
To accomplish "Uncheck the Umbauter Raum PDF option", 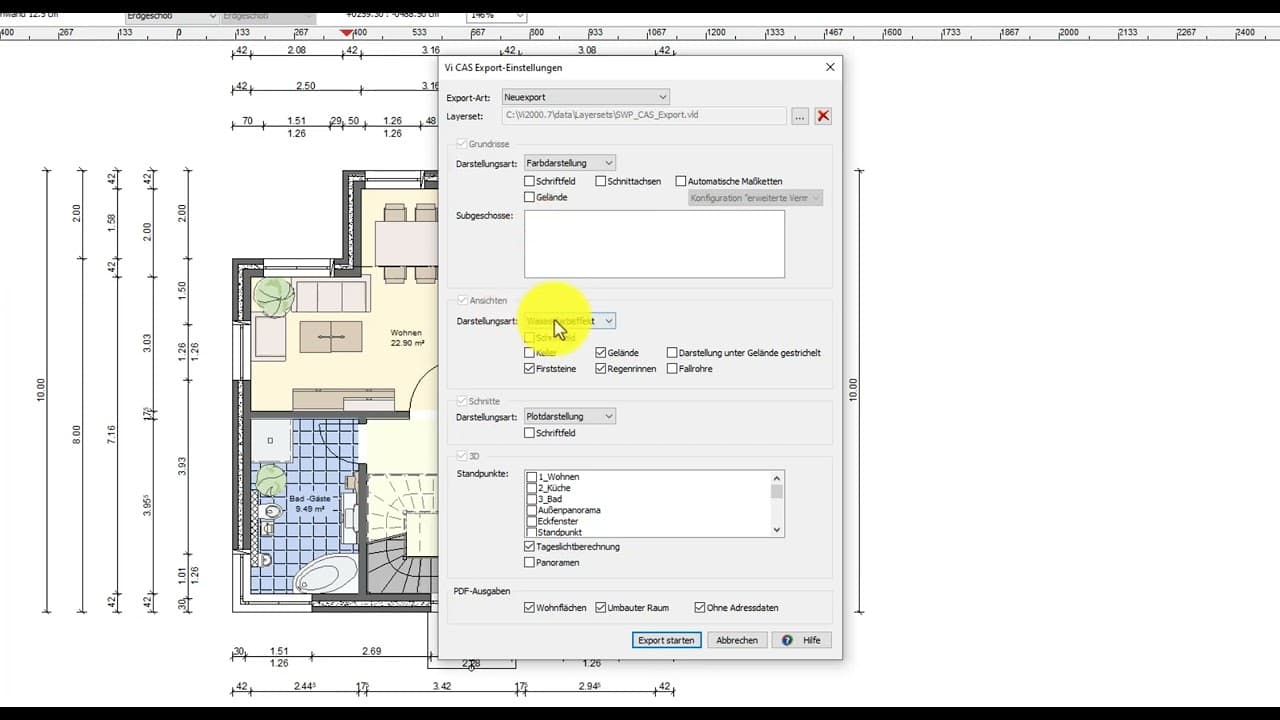I will point(601,608).
